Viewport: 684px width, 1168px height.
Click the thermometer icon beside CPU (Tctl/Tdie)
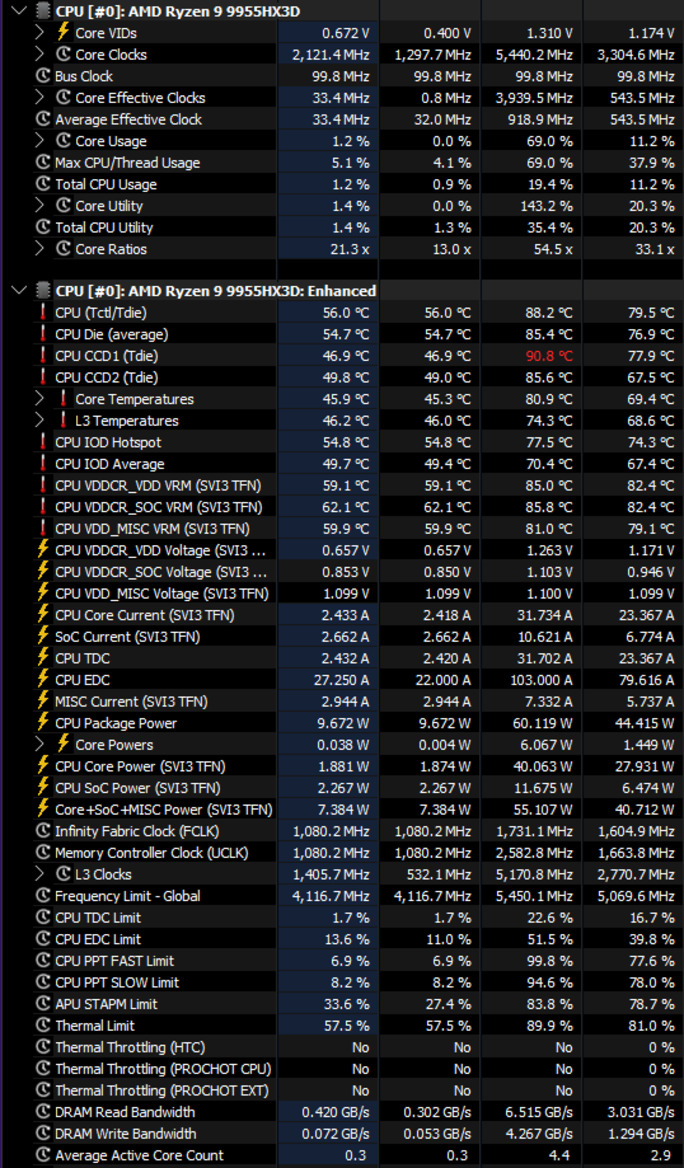point(43,313)
